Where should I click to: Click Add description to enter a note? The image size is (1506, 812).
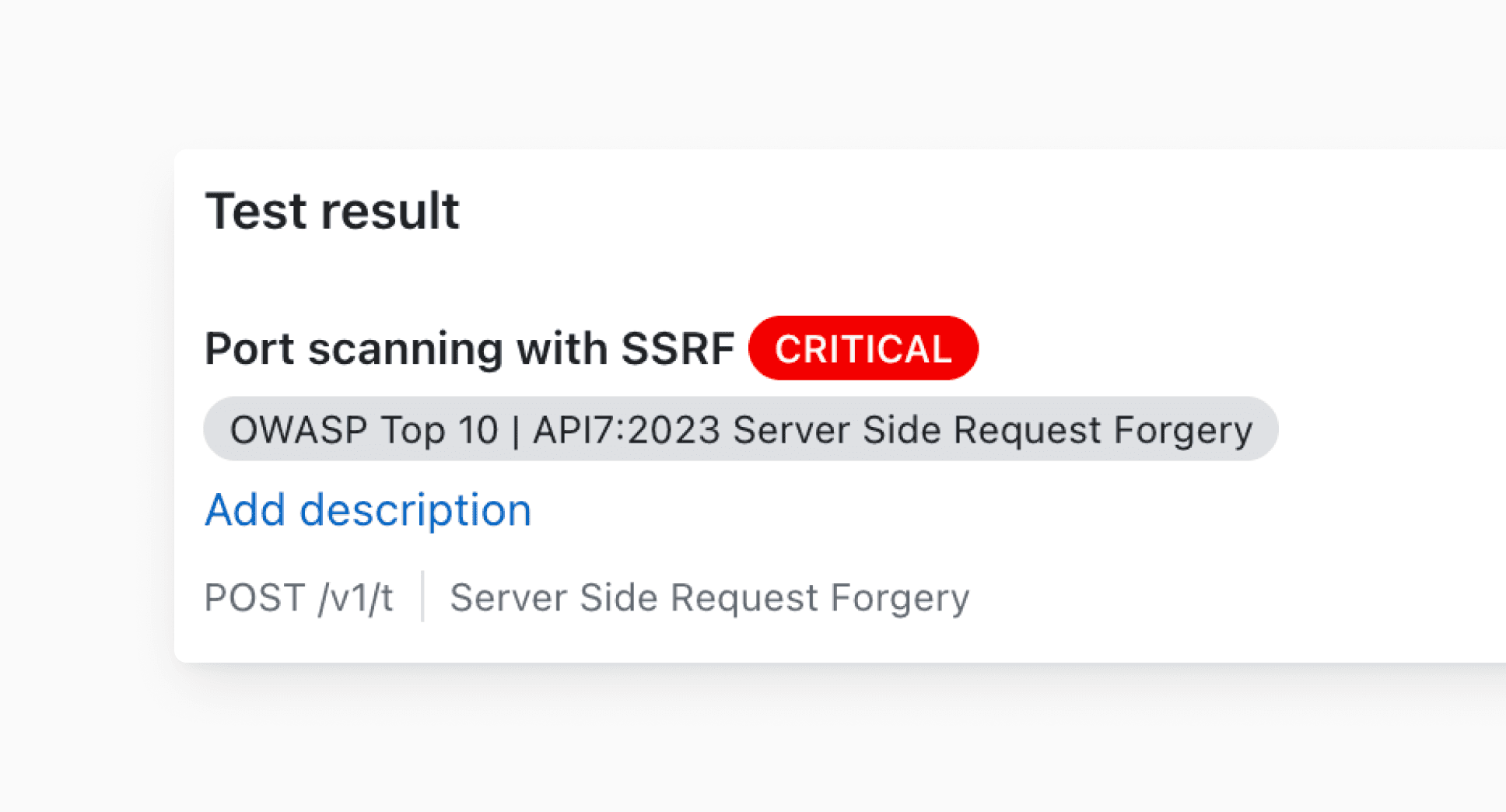click(x=368, y=509)
